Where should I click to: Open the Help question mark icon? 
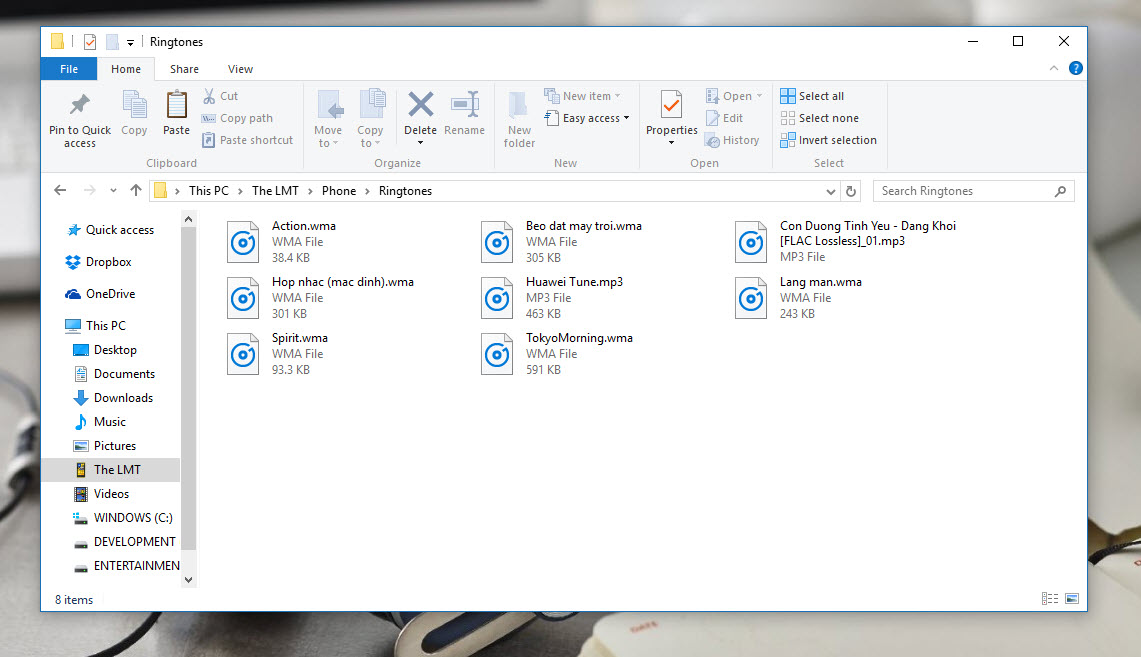tap(1076, 68)
